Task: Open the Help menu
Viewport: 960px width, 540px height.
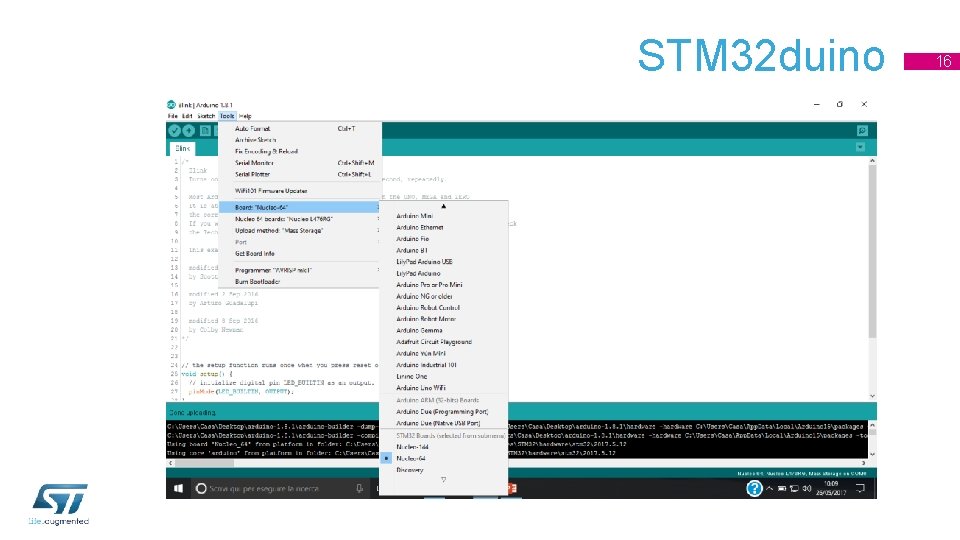Action: [x=245, y=116]
